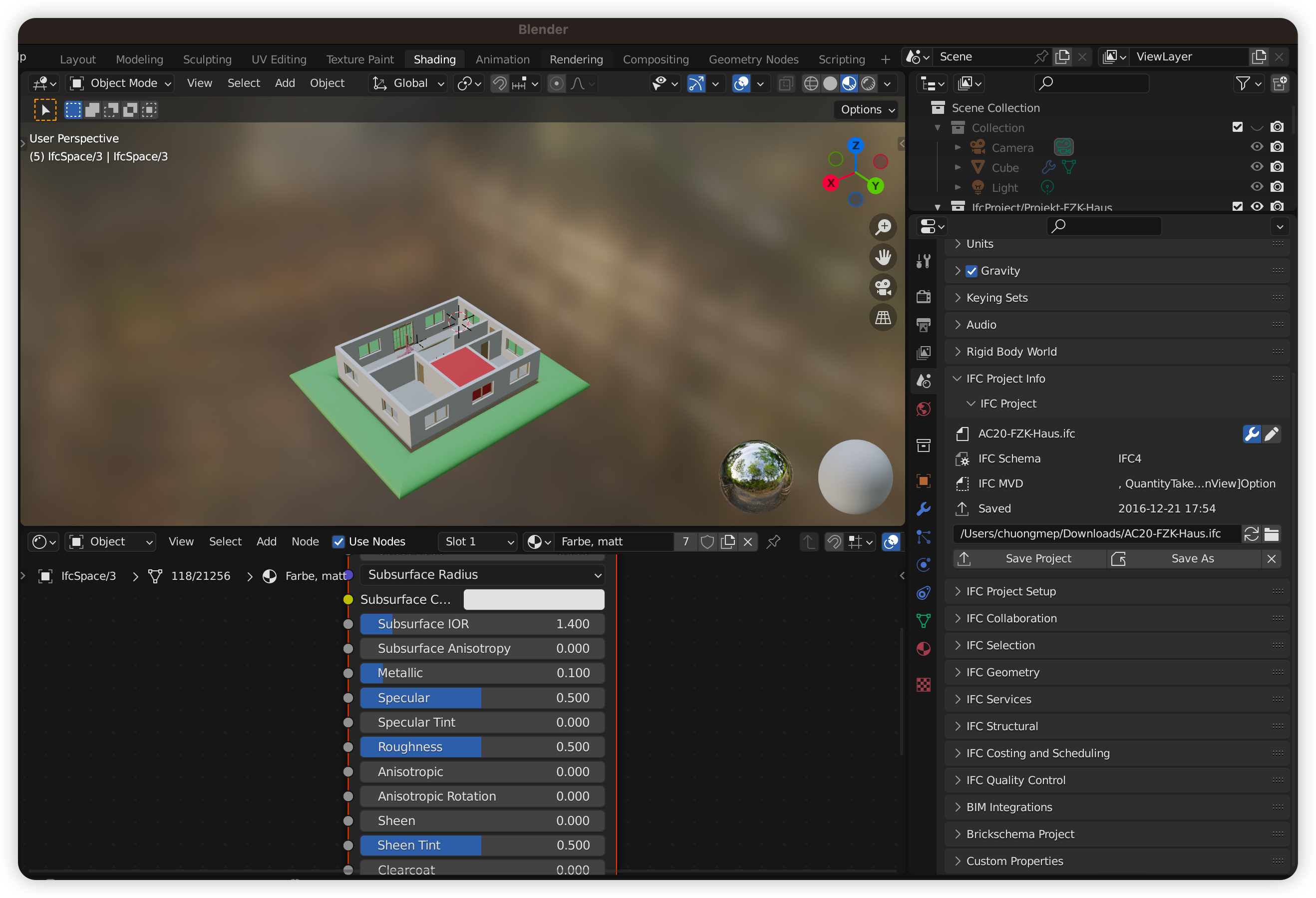Open the Material properties tab icon
Image resolution: width=1316 pixels, height=898 pixels.
point(923,649)
